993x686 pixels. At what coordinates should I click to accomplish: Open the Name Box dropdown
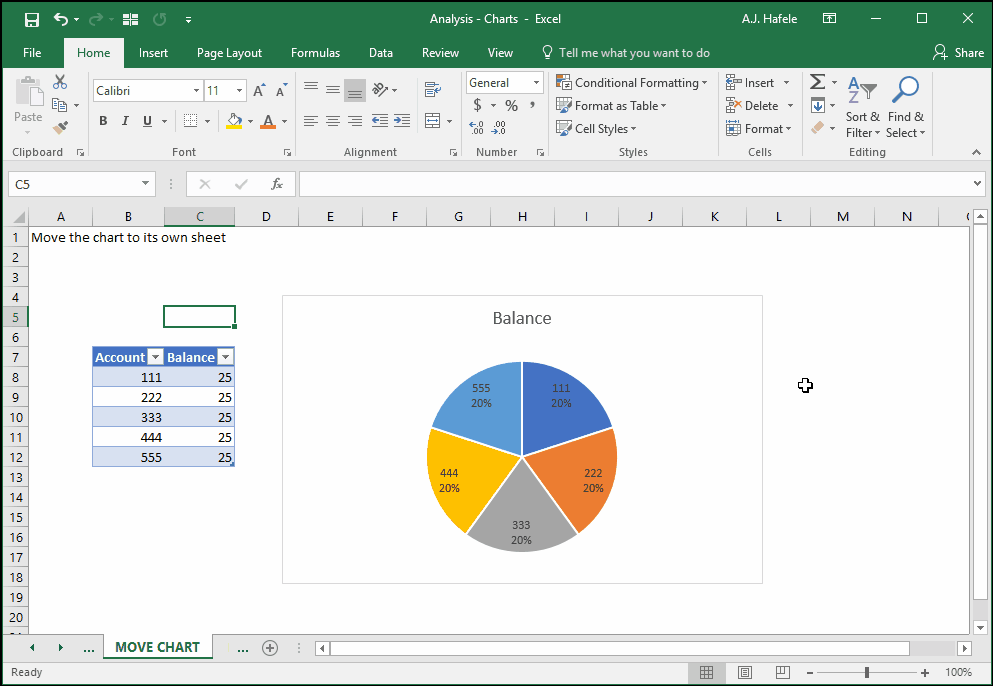tap(145, 184)
